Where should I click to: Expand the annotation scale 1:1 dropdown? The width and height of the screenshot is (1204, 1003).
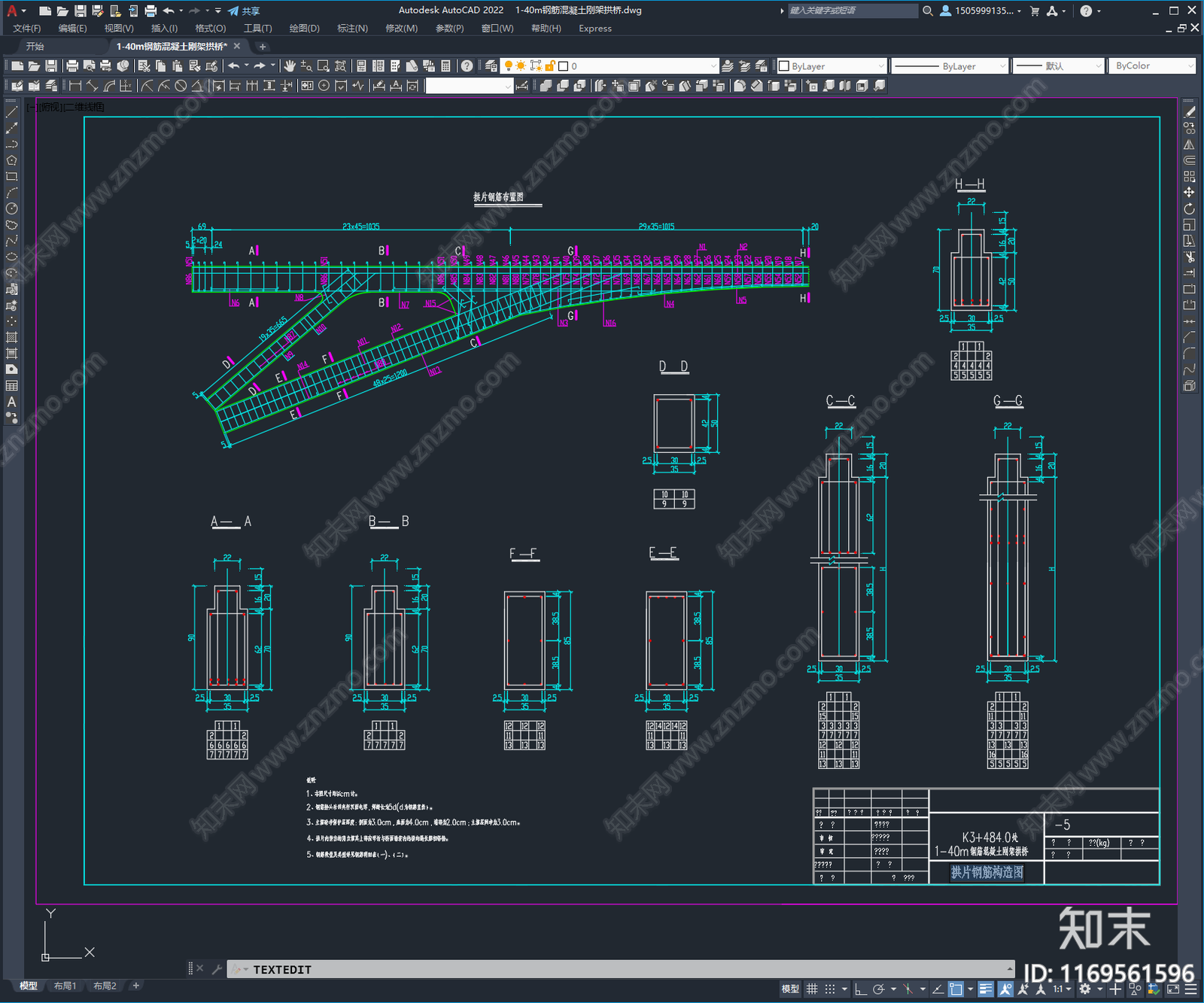click(x=1063, y=989)
